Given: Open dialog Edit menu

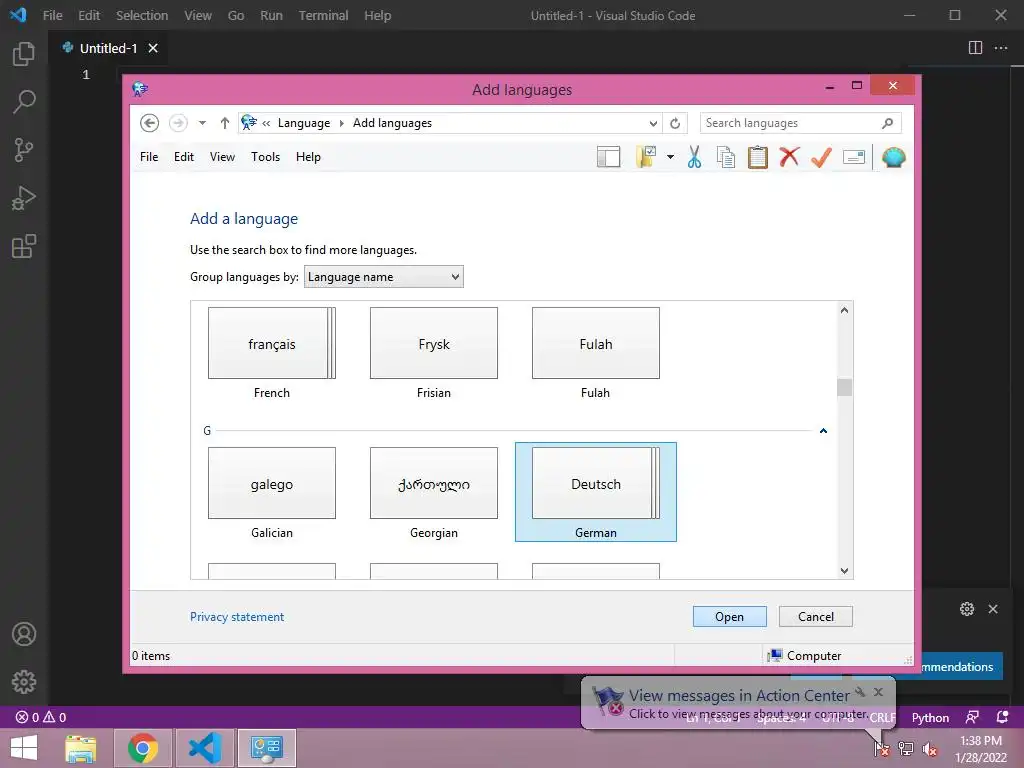Looking at the screenshot, I should click(x=184, y=157).
